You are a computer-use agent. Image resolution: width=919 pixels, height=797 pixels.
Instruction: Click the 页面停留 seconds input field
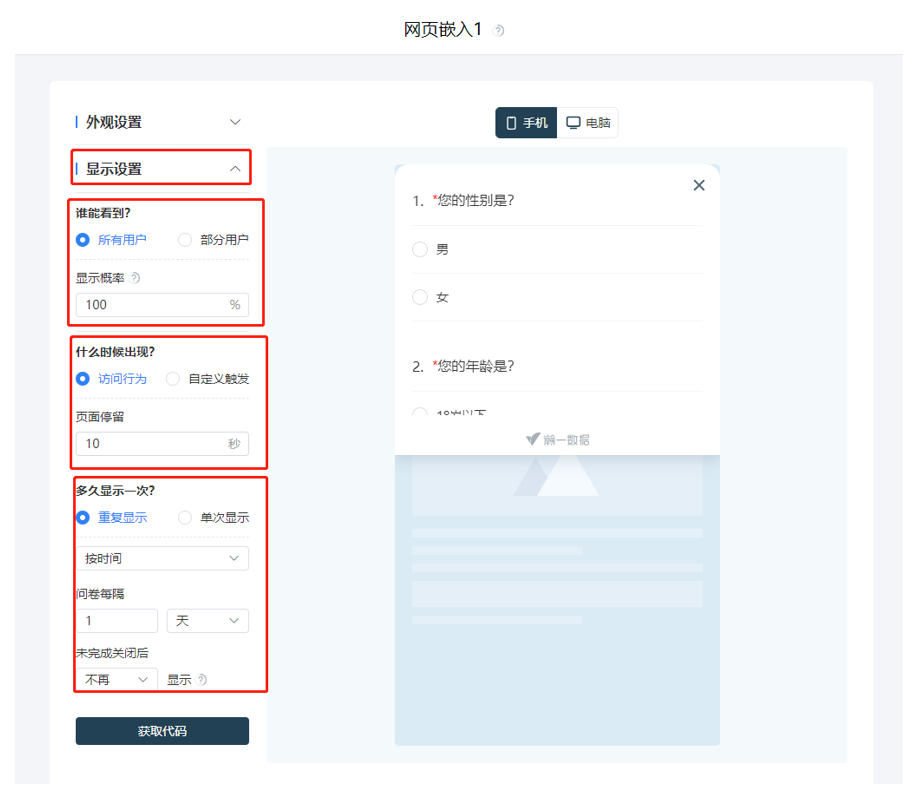[x=162, y=444]
